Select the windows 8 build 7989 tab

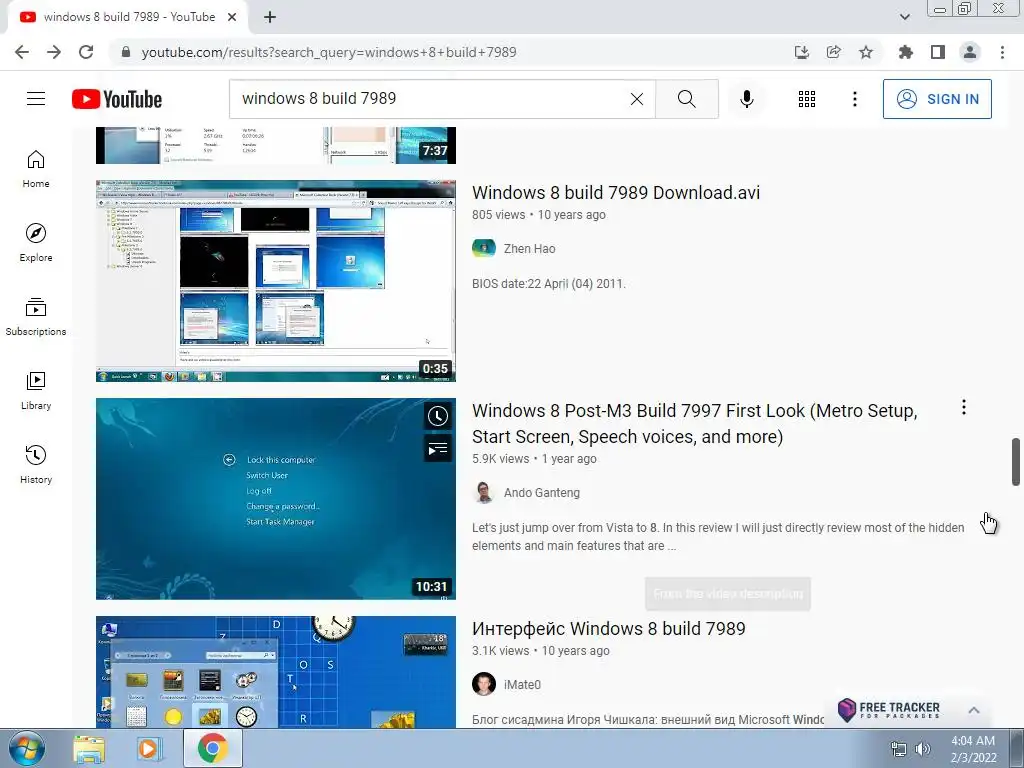[x=127, y=17]
